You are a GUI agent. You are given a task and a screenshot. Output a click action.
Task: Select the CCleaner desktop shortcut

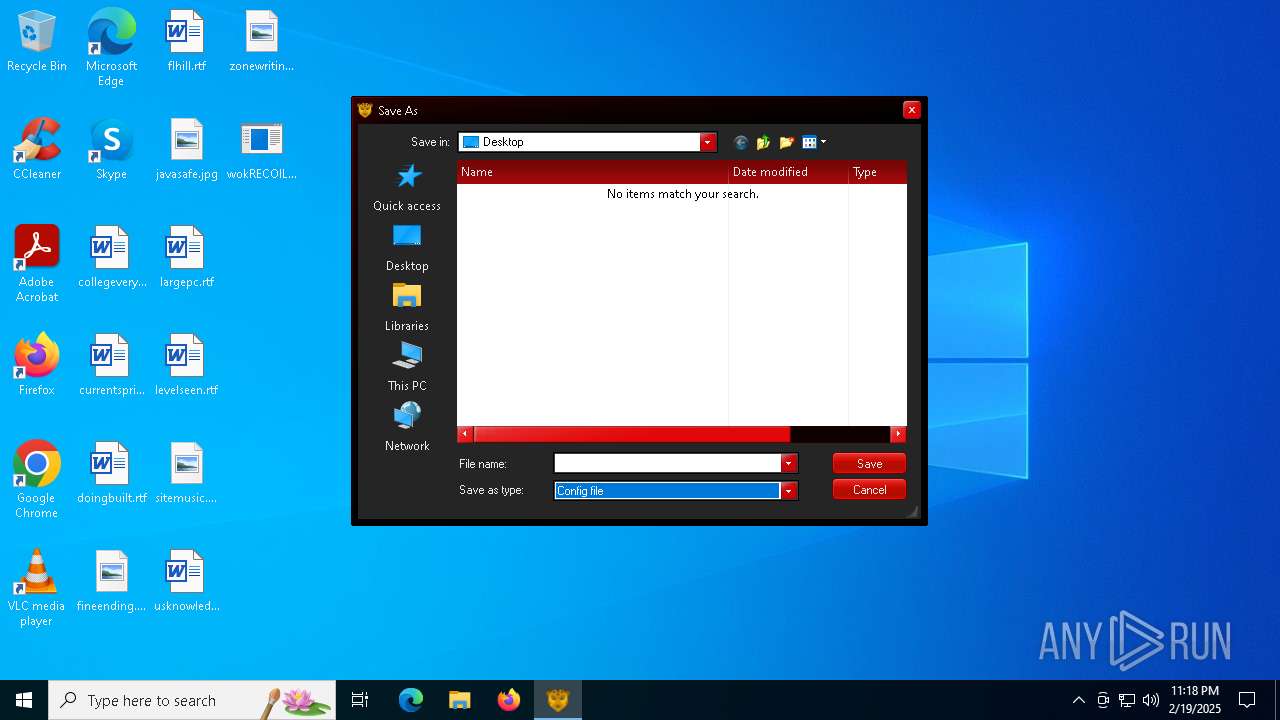point(37,150)
